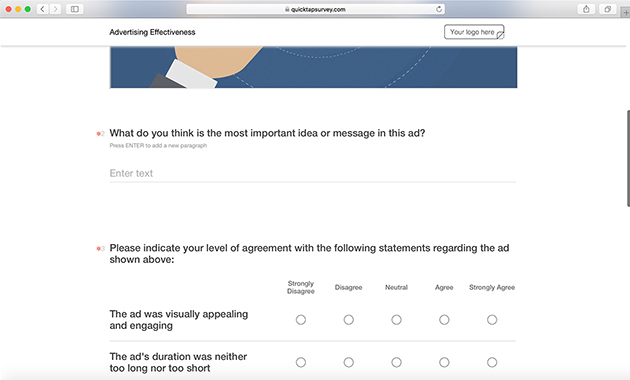This screenshot has height=380, width=630.
Task: Click Safari's forward navigation arrow
Action: (55, 9)
